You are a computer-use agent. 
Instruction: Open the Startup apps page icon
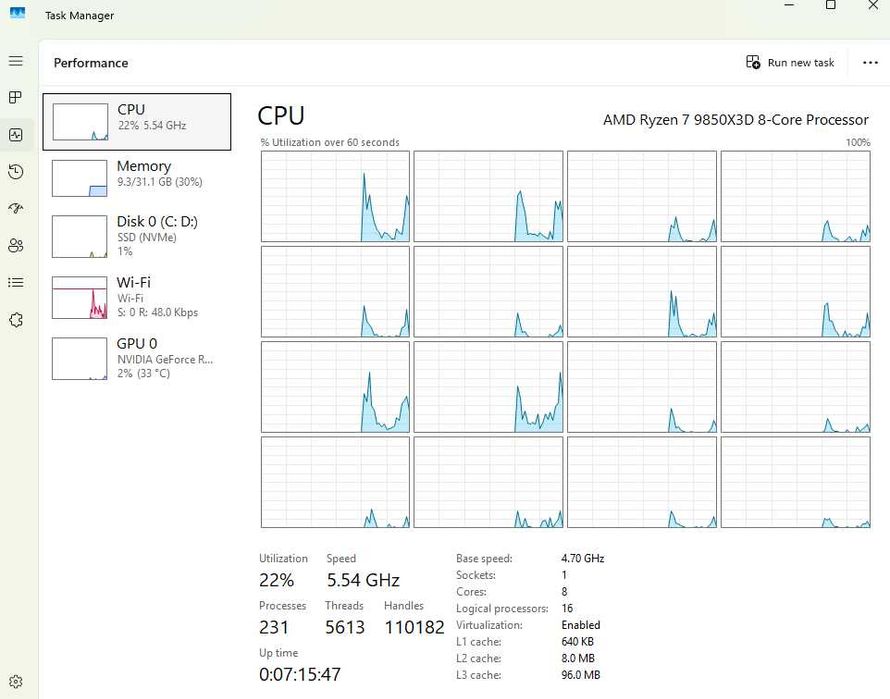pyautogui.click(x=16, y=208)
